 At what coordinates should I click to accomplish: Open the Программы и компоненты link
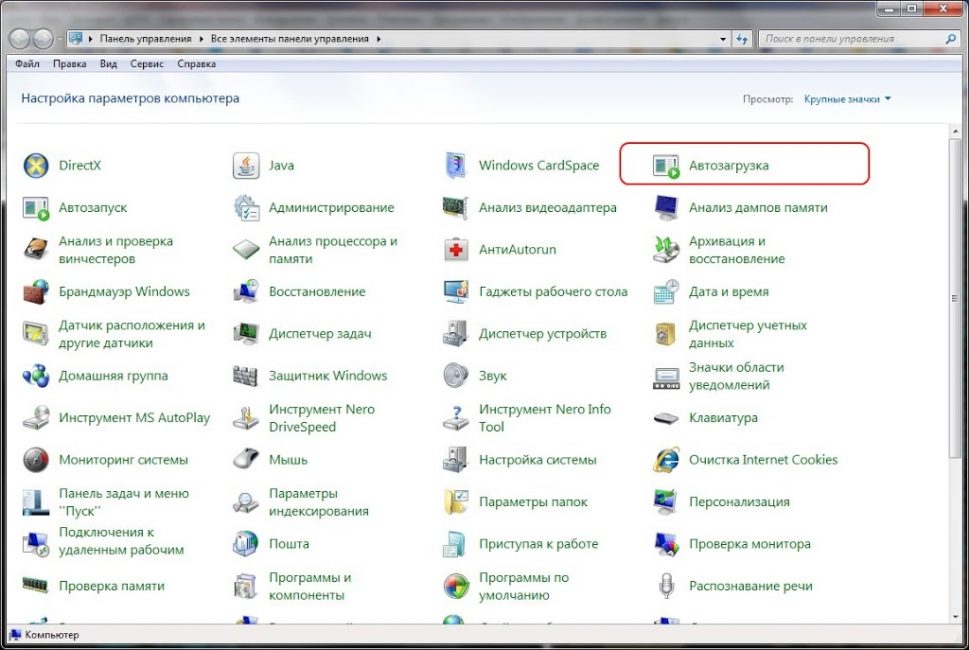[310, 586]
